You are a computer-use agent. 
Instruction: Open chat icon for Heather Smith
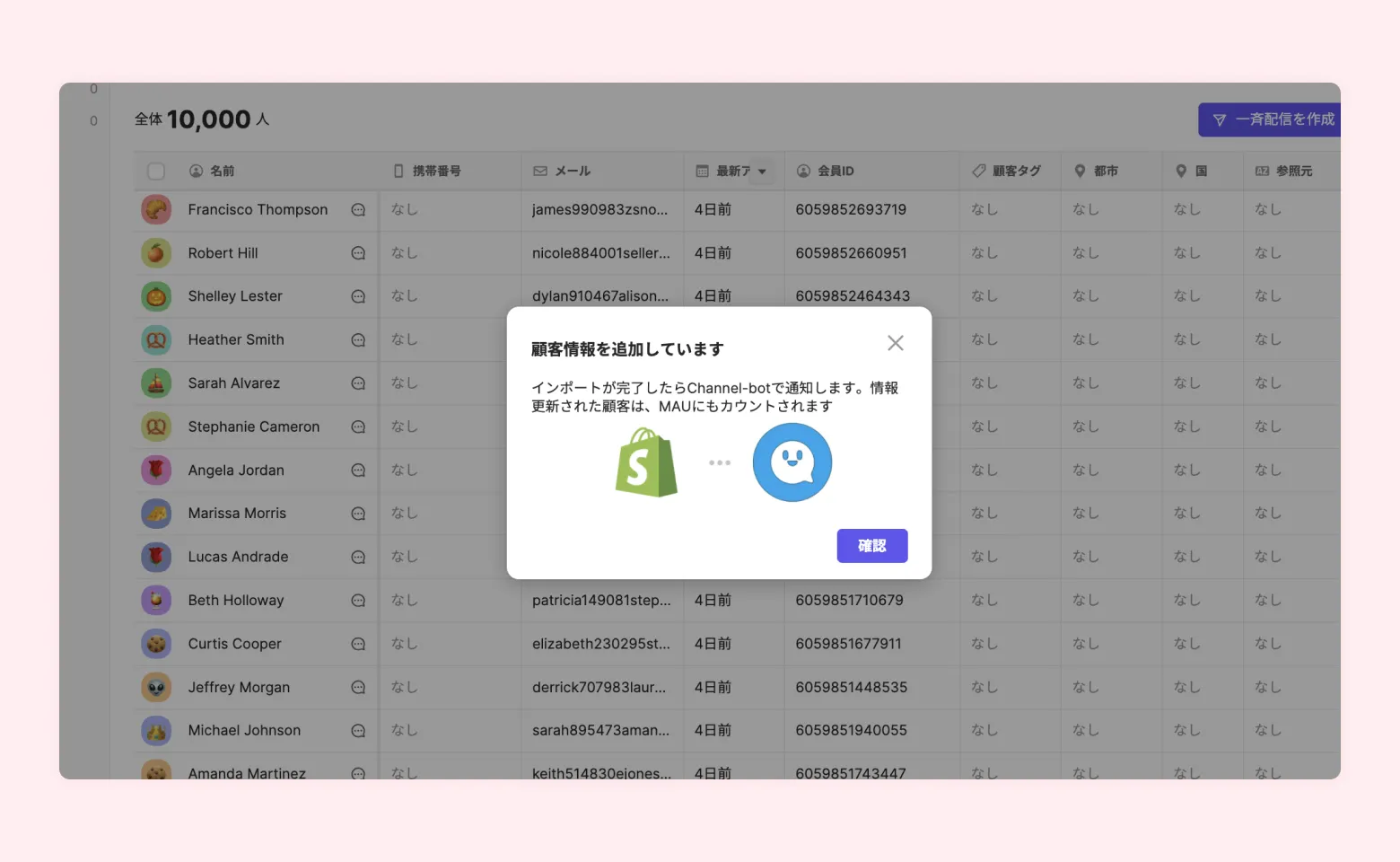358,340
